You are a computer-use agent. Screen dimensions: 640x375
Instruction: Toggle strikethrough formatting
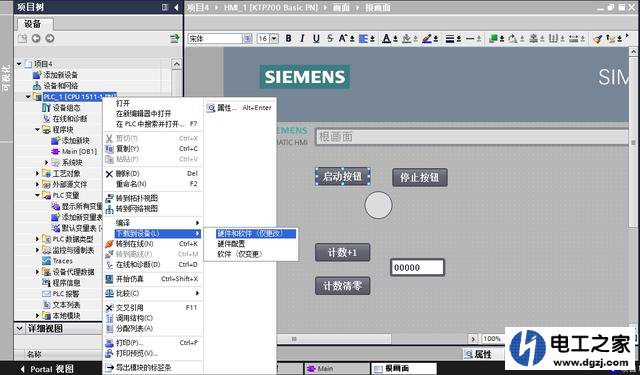coord(330,38)
